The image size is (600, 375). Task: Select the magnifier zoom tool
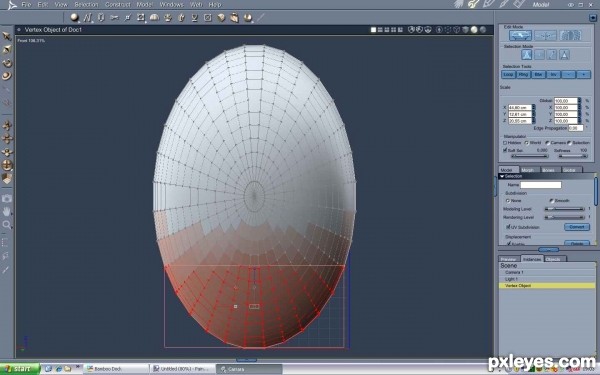pyautogui.click(x=7, y=225)
